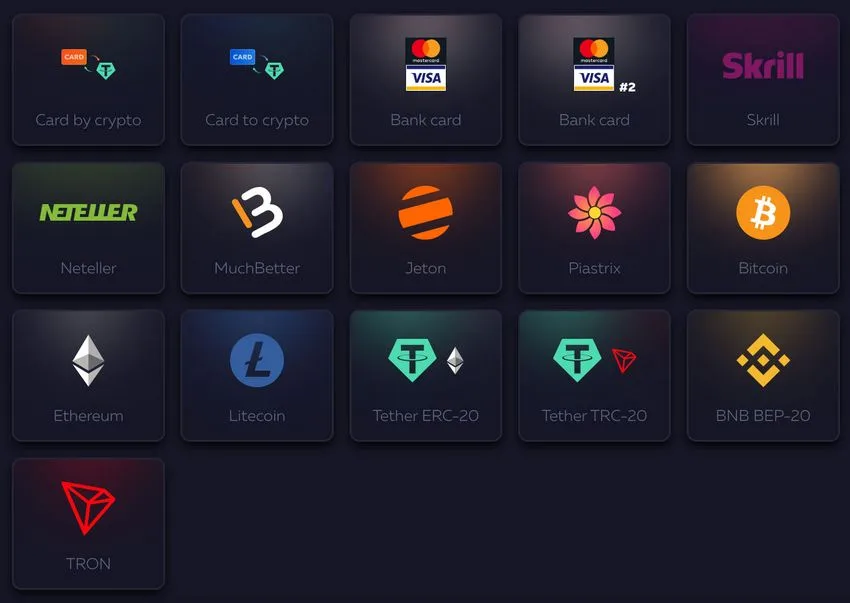Open the MuchBetter payment option
The width and height of the screenshot is (850, 603).
click(x=257, y=228)
